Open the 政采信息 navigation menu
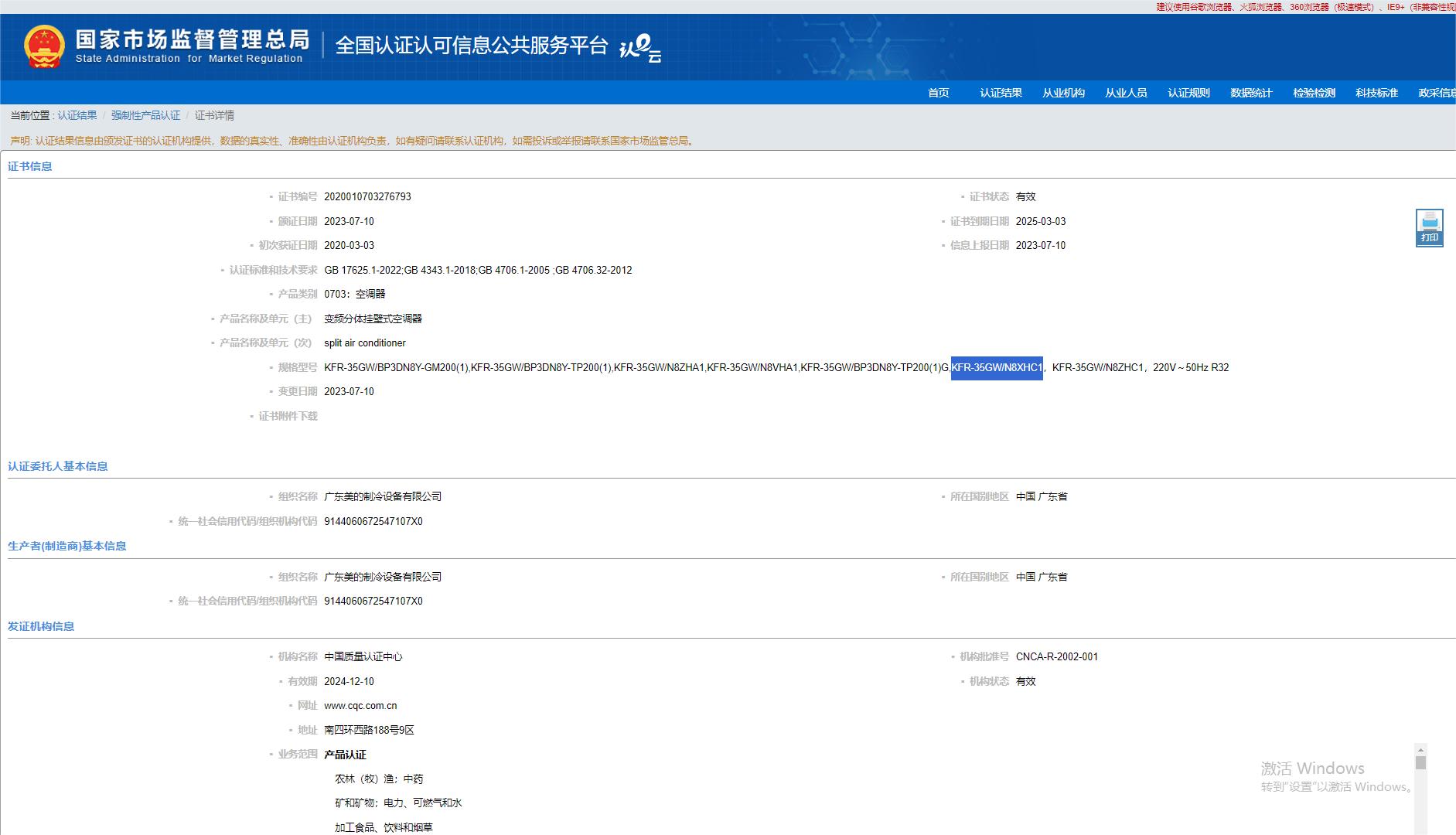1456x835 pixels. click(1437, 93)
